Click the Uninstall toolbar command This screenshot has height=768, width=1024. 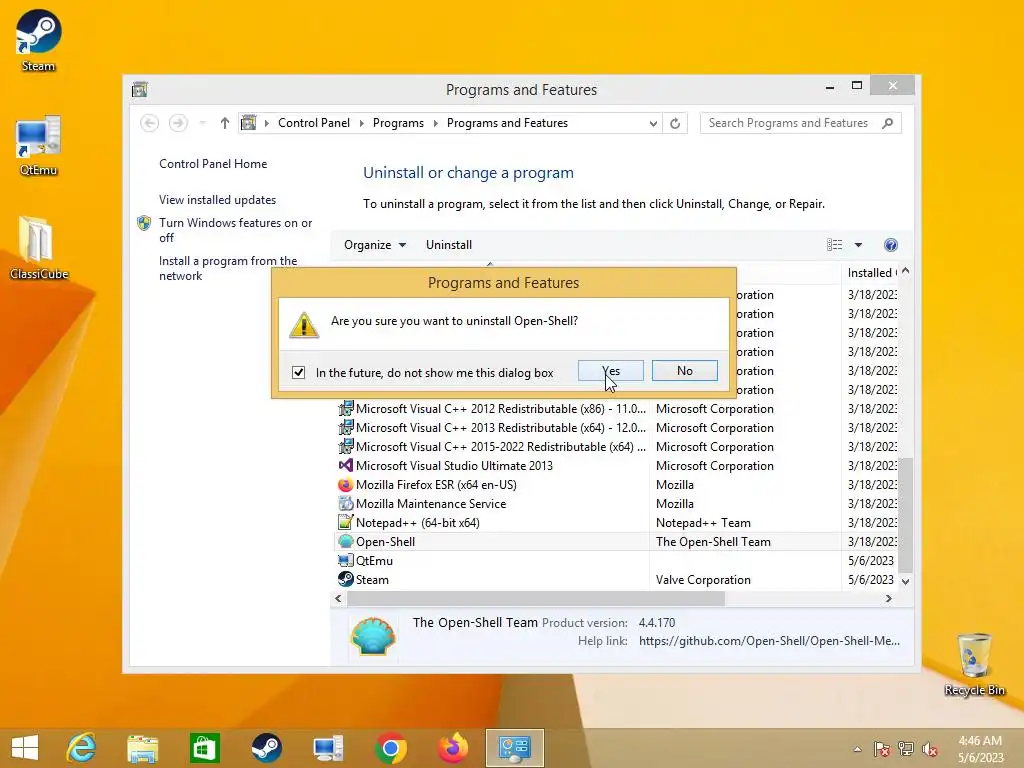click(x=449, y=245)
